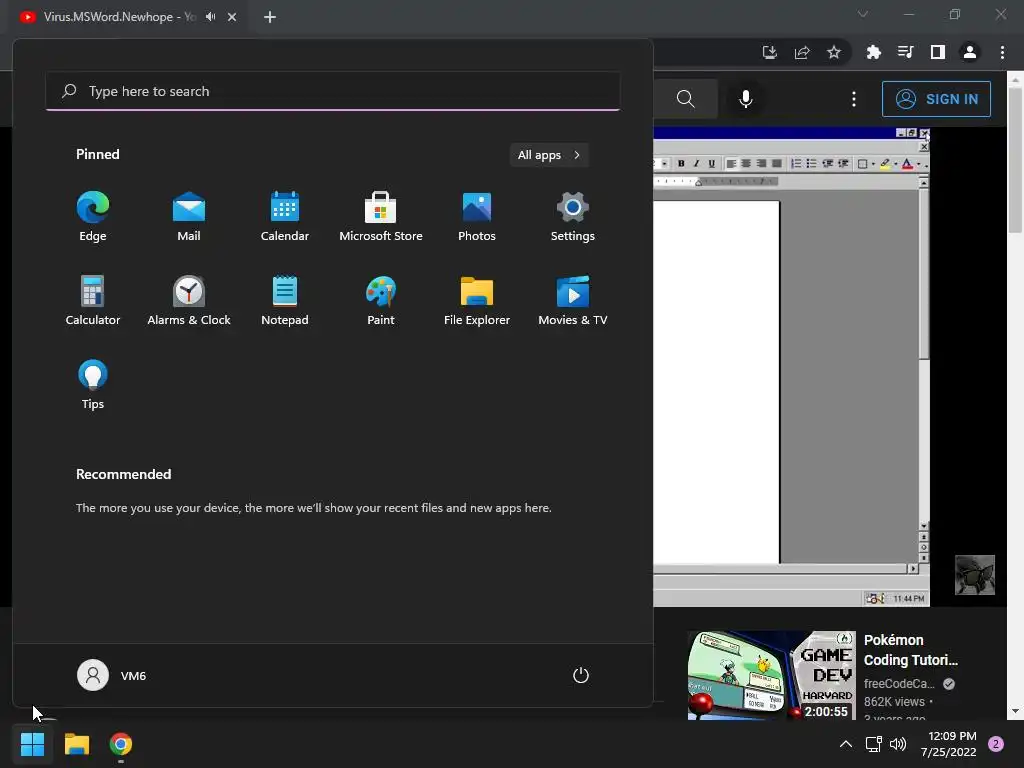Image resolution: width=1024 pixels, height=768 pixels.
Task: Launch Movies & TV
Action: (573, 300)
